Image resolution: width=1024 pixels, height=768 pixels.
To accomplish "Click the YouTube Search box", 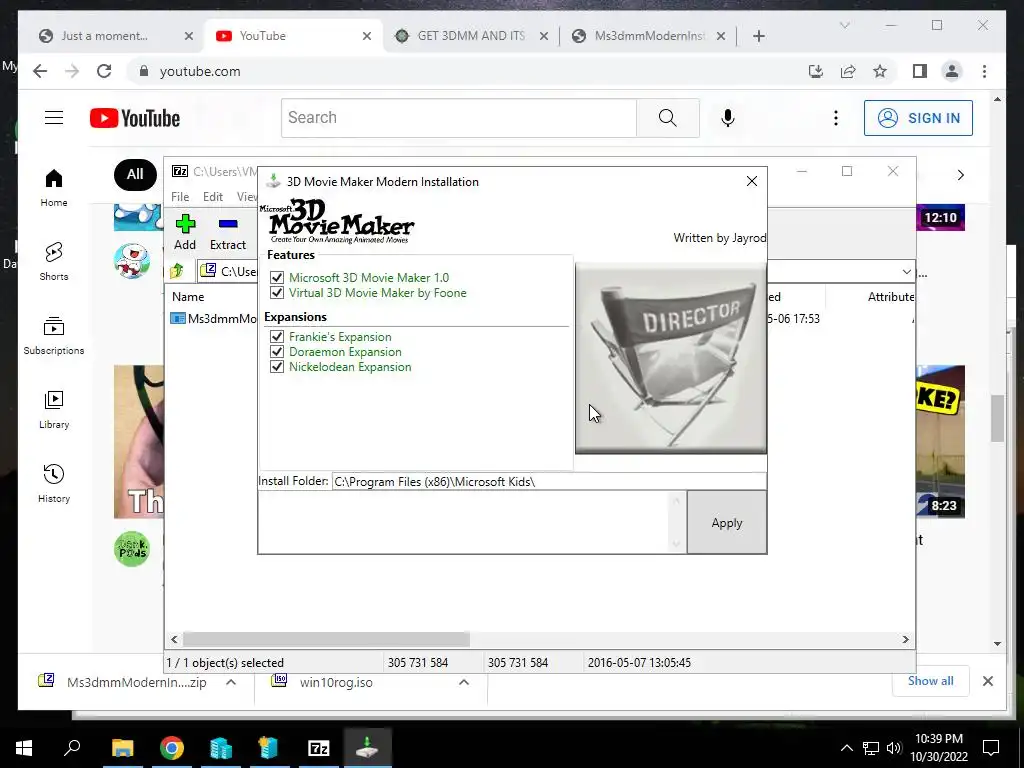I will point(458,118).
